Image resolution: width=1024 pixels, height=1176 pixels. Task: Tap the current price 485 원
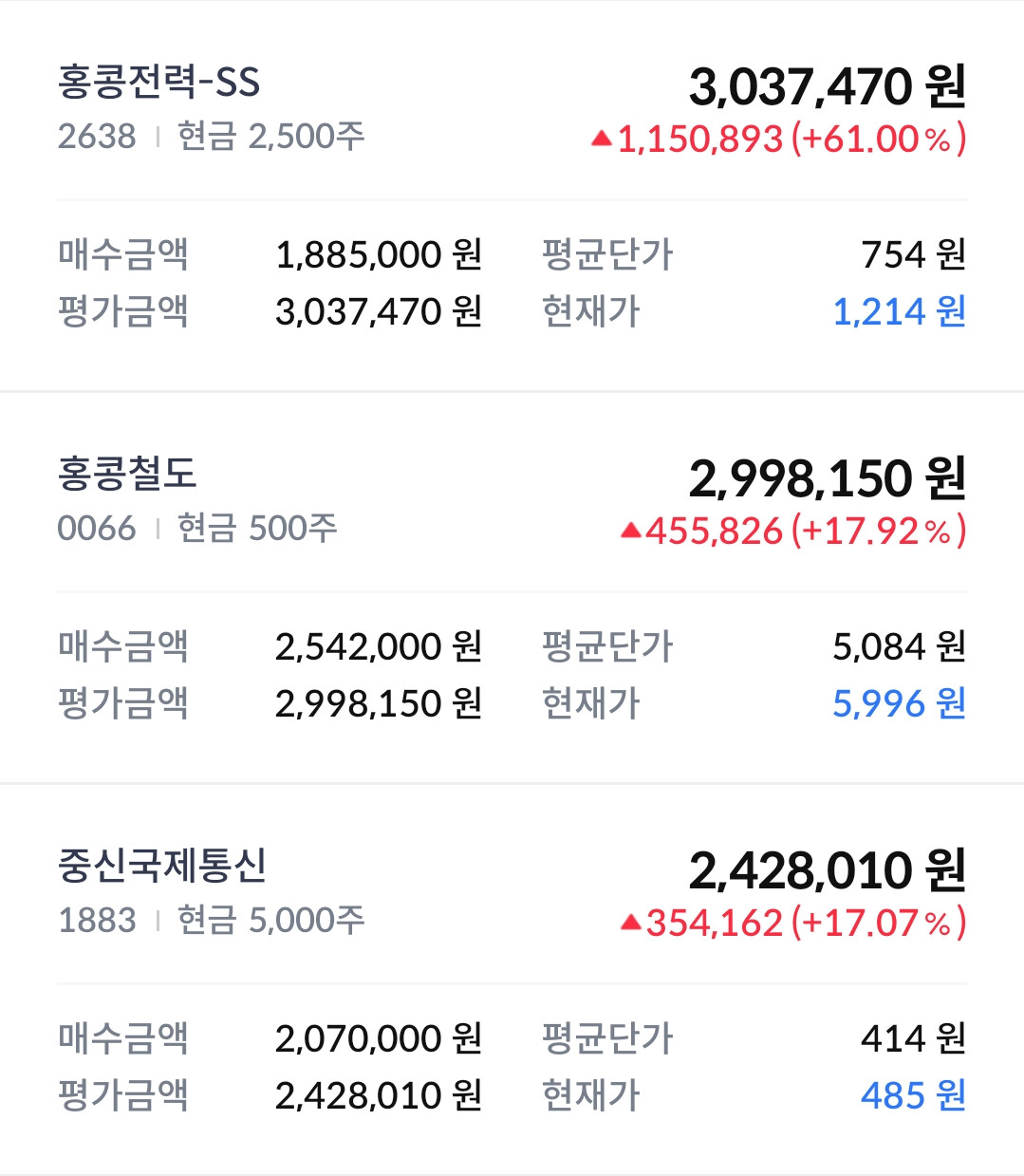[x=914, y=1095]
